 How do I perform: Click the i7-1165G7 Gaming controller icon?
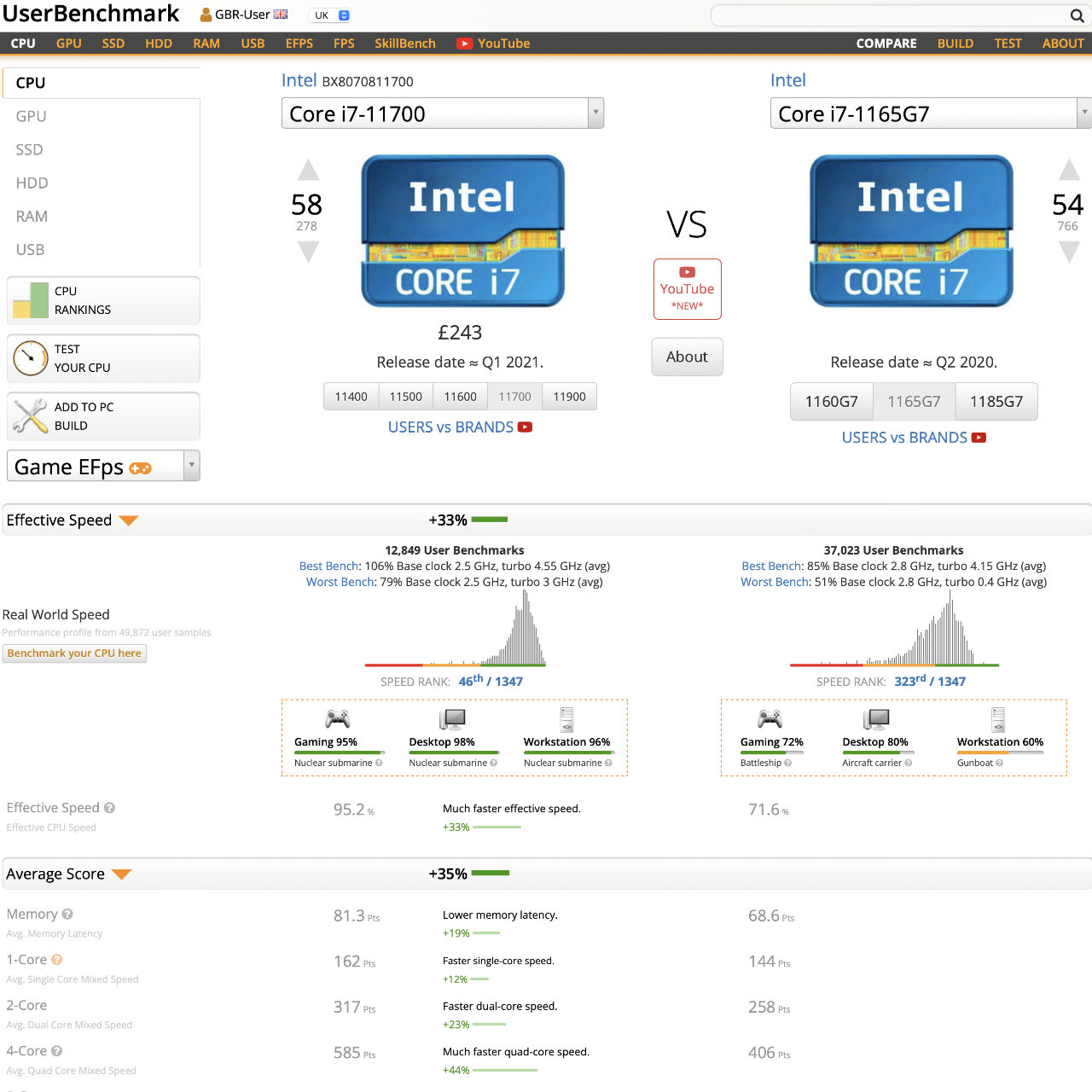[x=770, y=718]
